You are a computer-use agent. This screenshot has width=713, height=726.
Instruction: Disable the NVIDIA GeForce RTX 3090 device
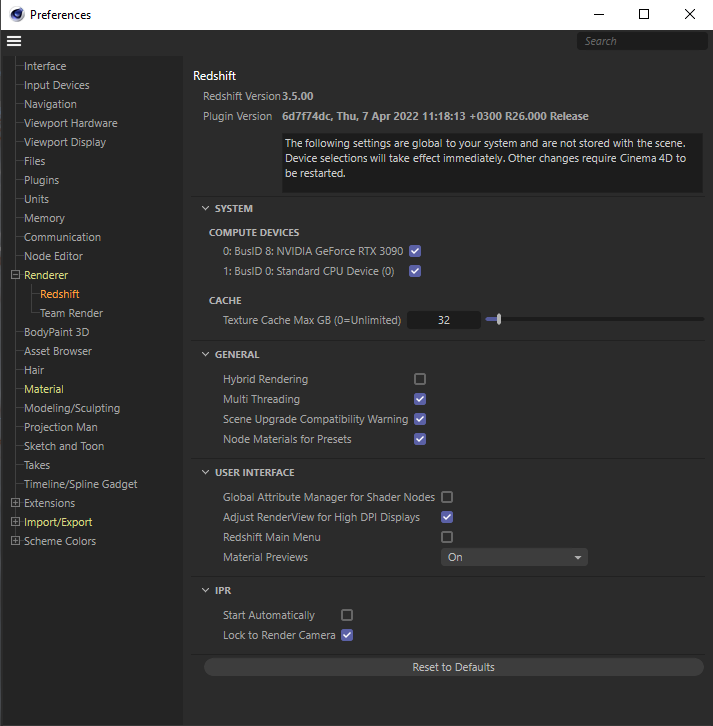[x=415, y=251]
